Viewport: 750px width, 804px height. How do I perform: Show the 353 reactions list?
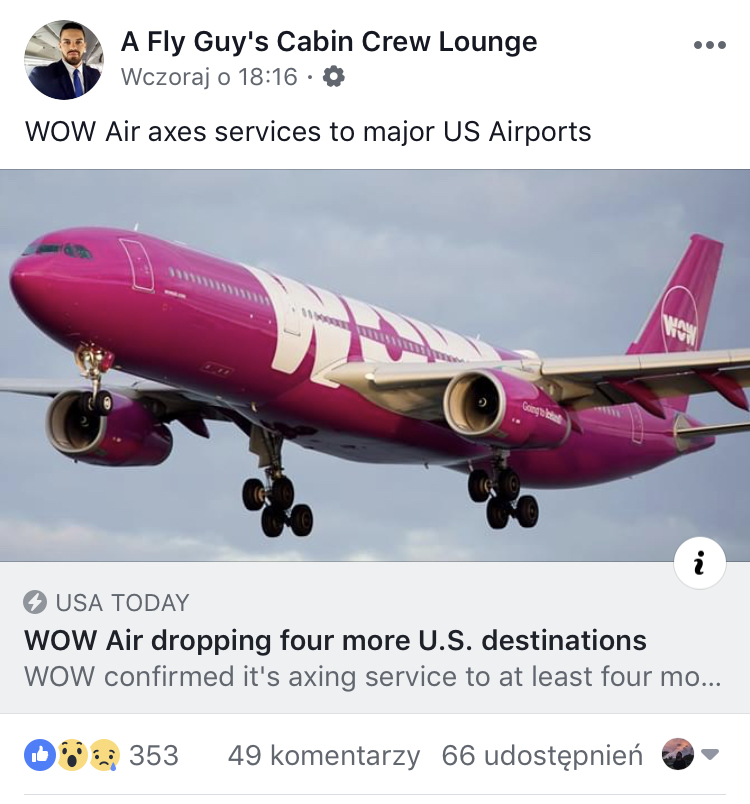point(154,755)
